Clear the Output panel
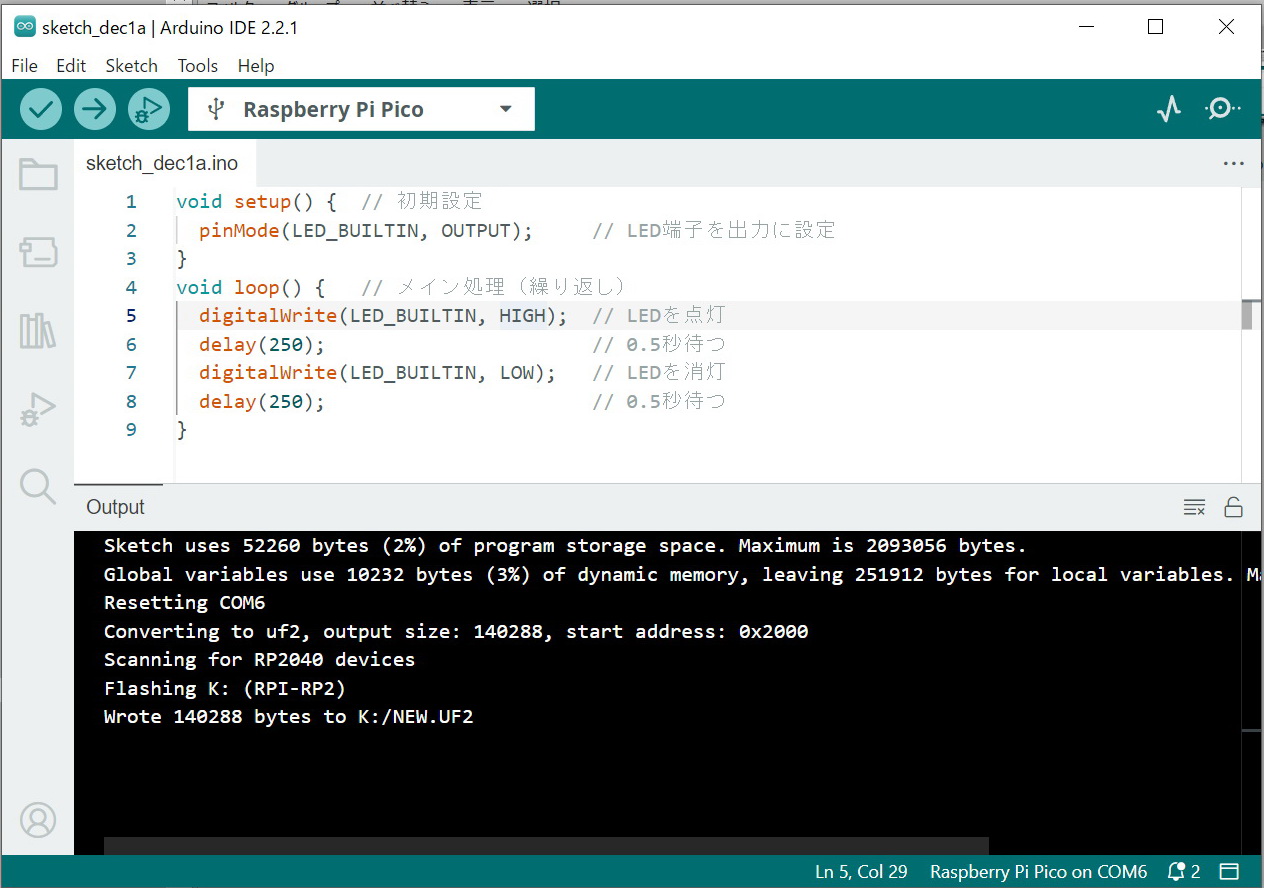The image size is (1264, 888). coord(1194,507)
